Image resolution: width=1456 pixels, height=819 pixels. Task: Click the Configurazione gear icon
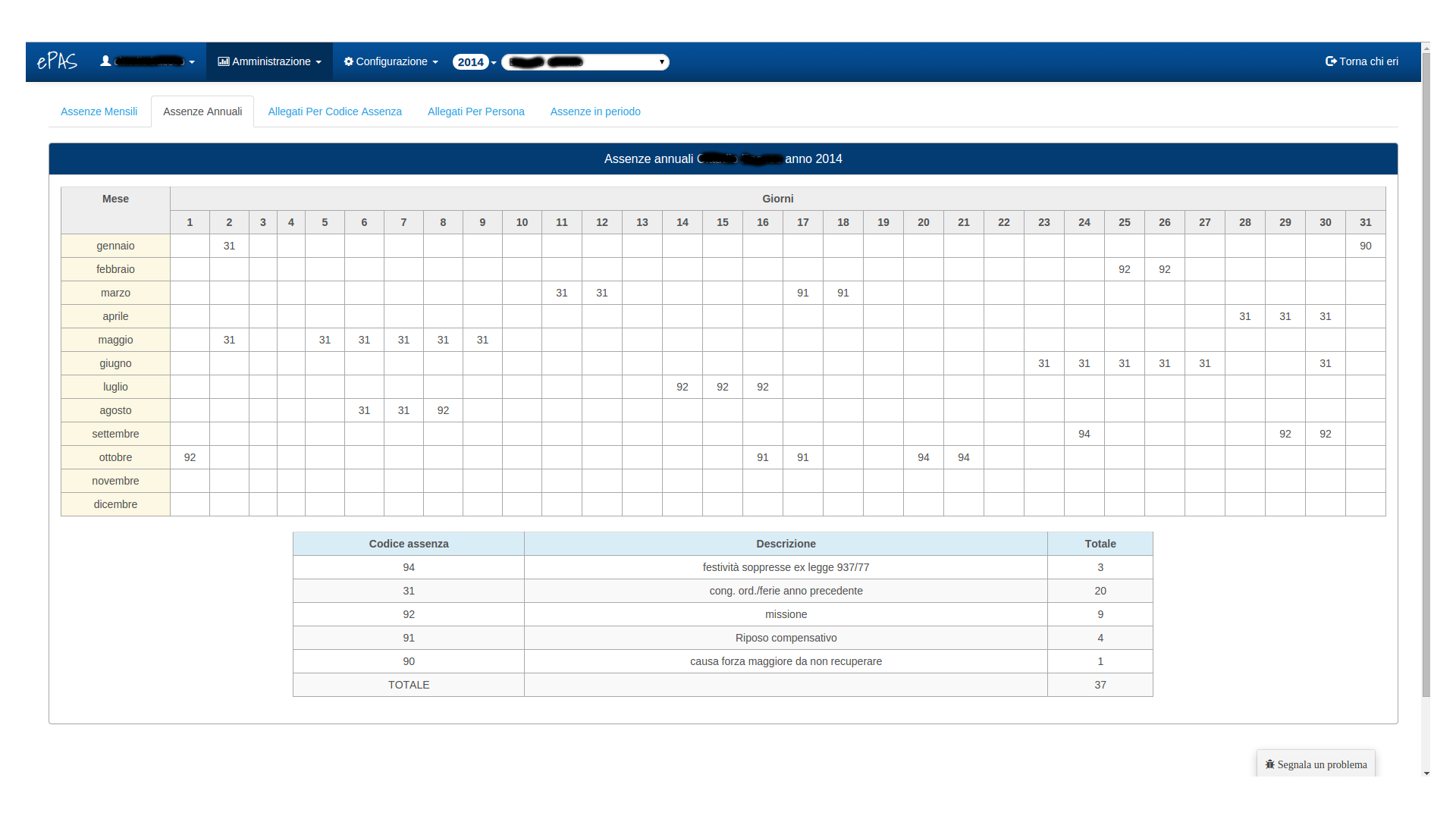348,61
